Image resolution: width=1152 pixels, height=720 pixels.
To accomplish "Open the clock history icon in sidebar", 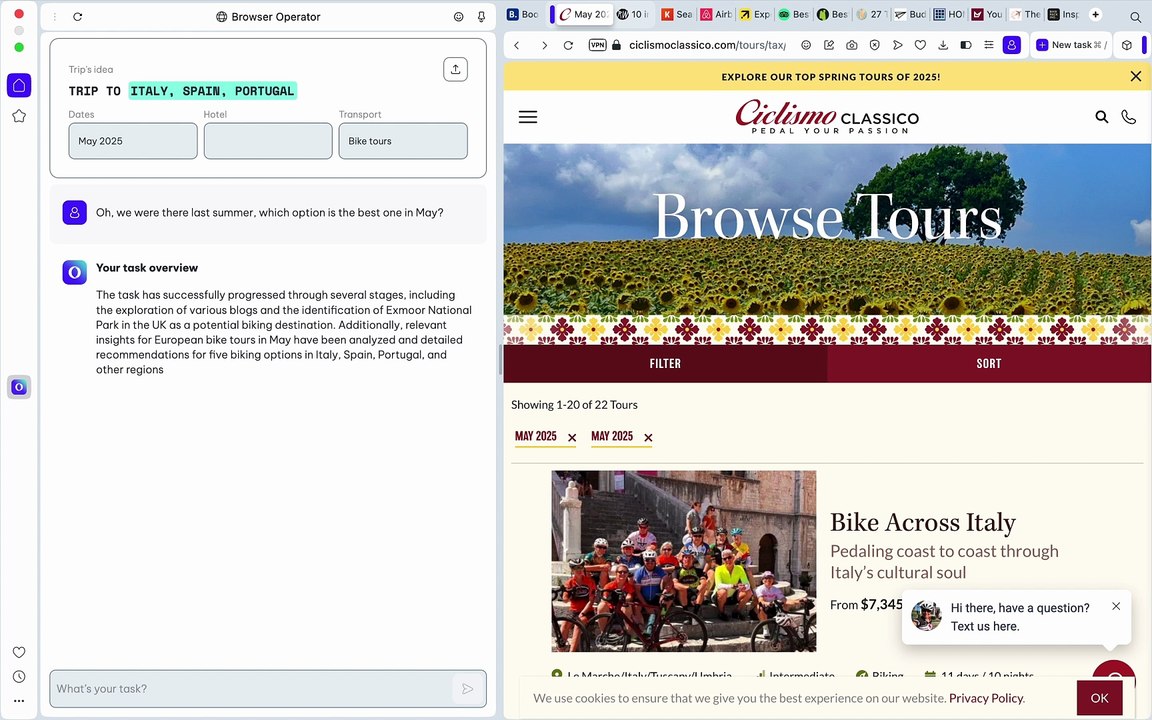I will tap(19, 677).
